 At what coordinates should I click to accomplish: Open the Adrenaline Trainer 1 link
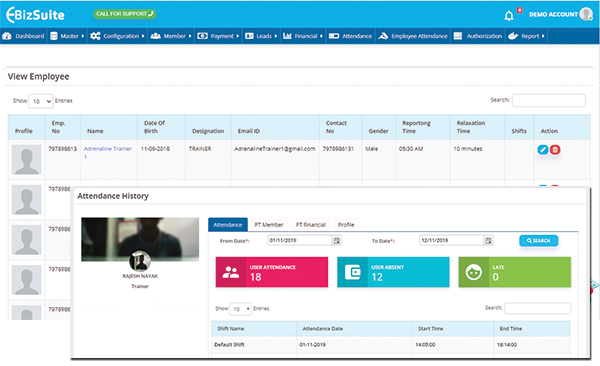108,152
